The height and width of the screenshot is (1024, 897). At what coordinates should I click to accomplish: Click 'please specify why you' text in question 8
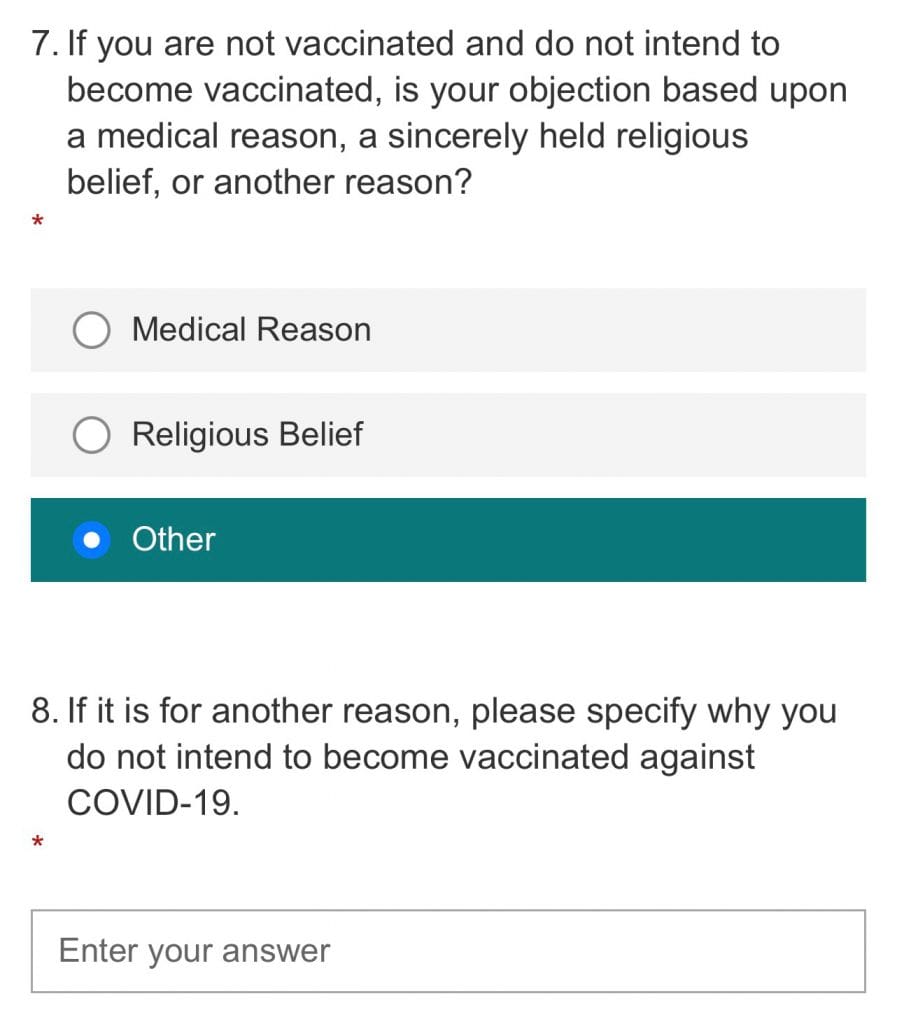654,711
